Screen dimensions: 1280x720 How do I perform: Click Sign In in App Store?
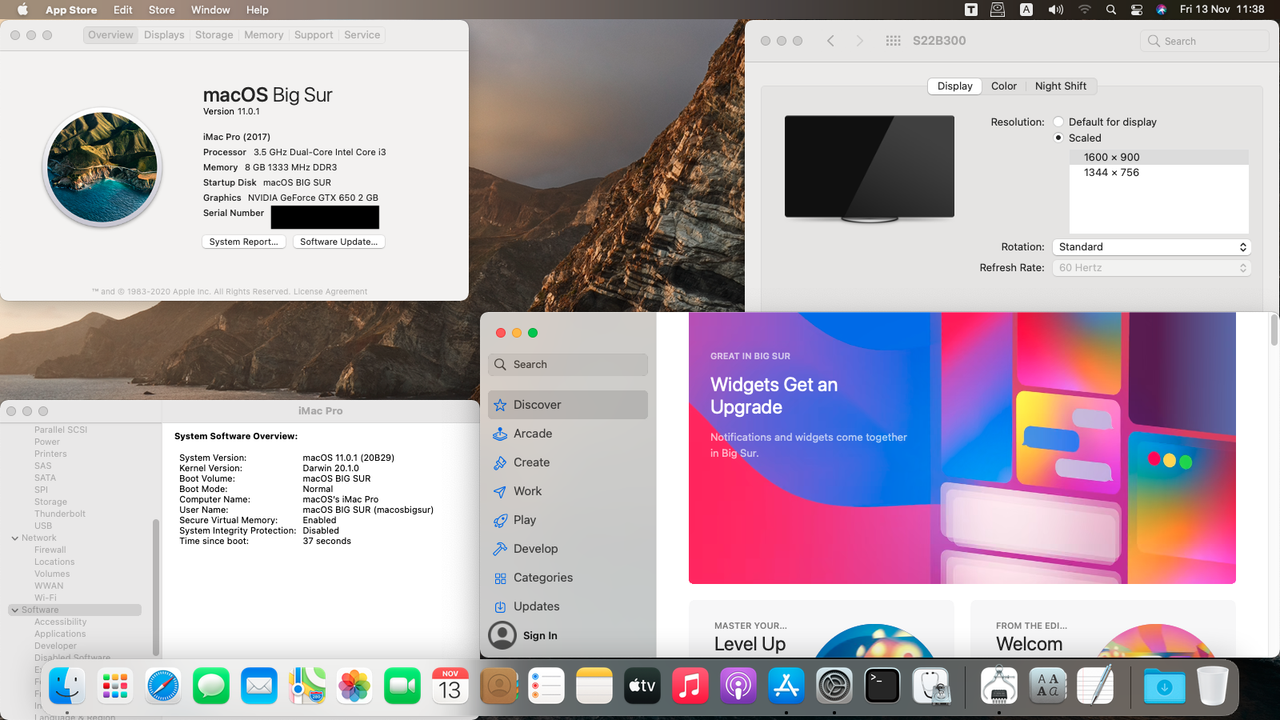(x=540, y=636)
